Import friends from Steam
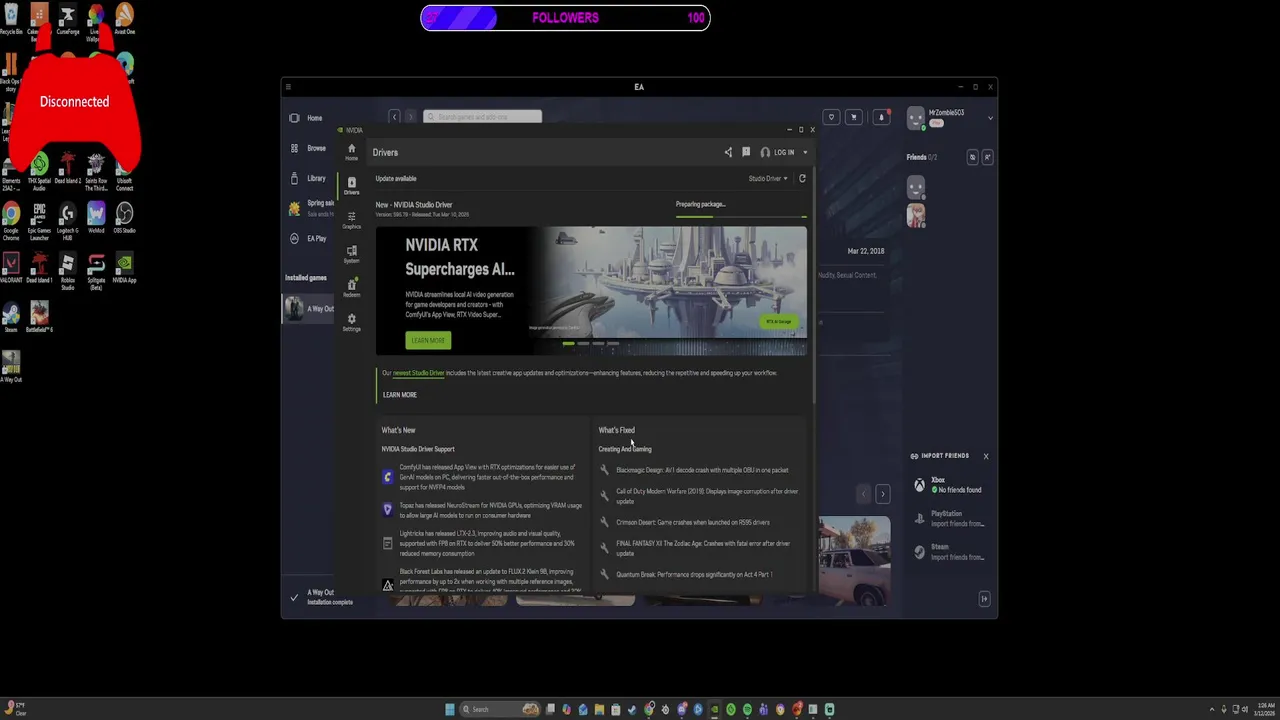 [950, 552]
